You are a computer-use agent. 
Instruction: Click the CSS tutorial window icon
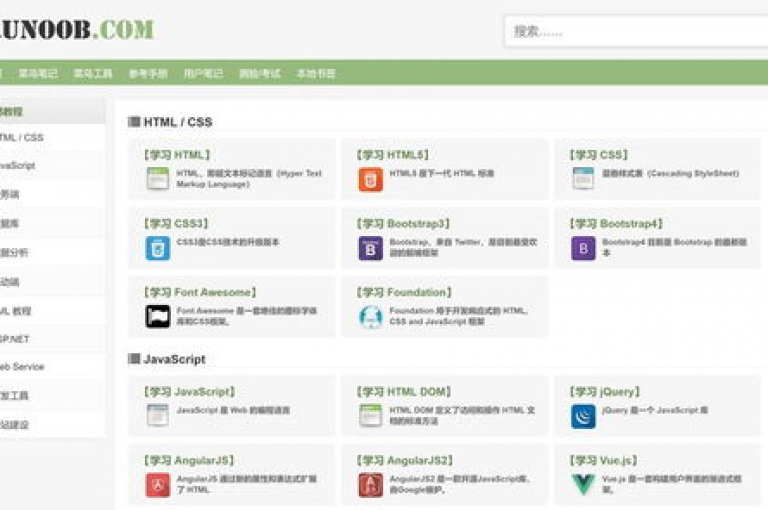(583, 179)
